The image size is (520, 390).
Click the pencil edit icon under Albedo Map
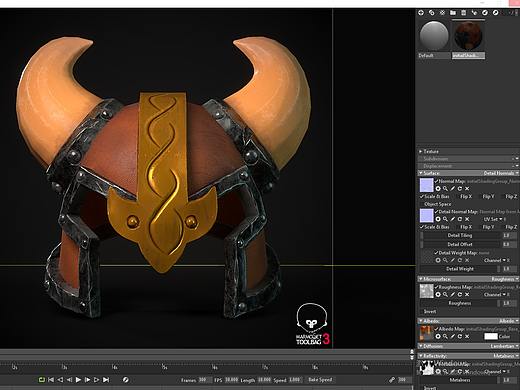(x=453, y=337)
